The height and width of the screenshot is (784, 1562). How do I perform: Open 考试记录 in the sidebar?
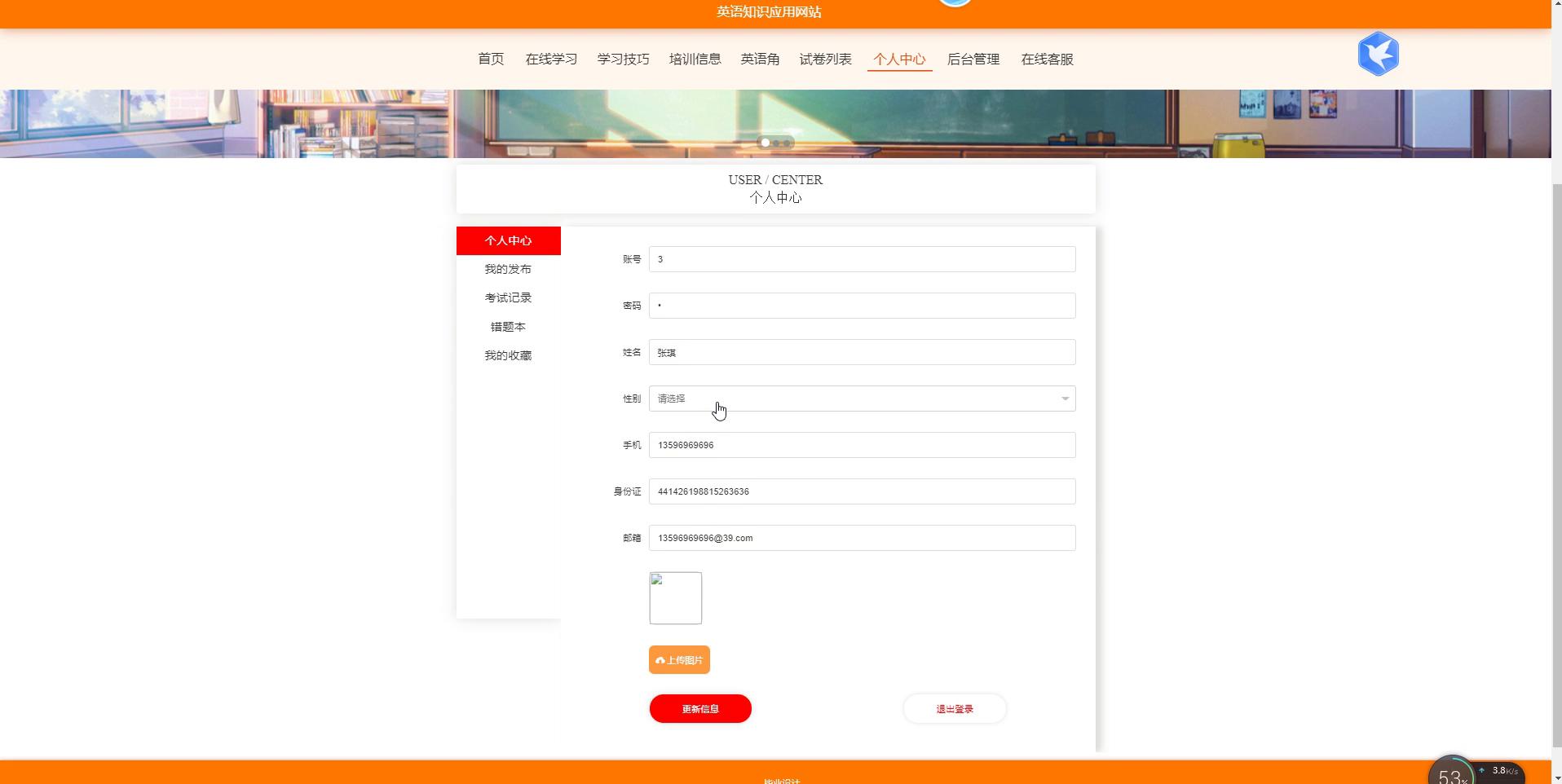click(x=508, y=298)
